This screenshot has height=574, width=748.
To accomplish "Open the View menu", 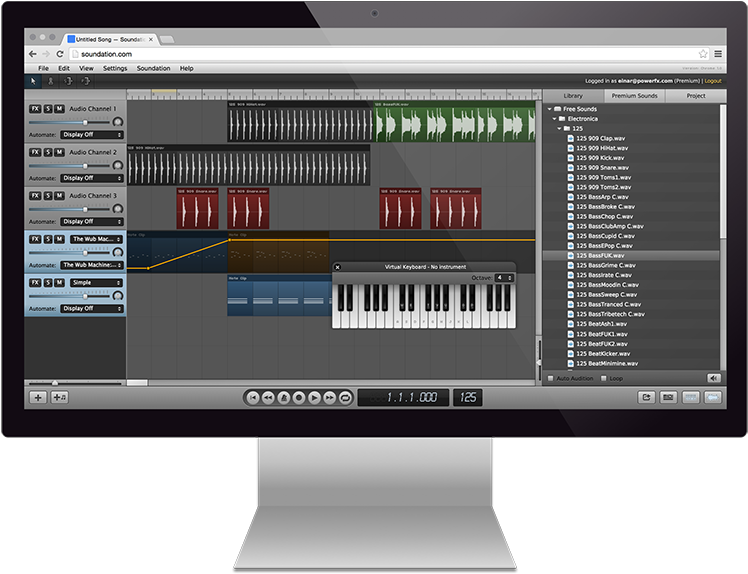I will pyautogui.click(x=86, y=68).
